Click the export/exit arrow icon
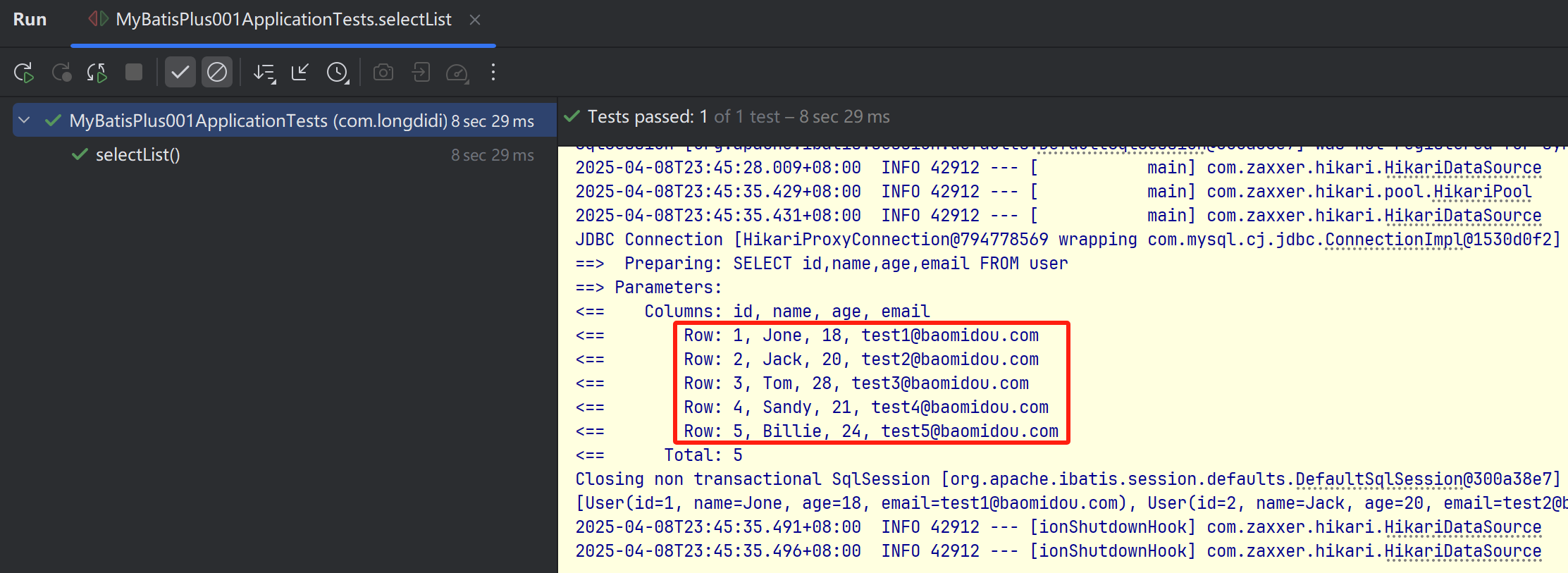Image resolution: width=1568 pixels, height=573 pixels. coord(421,73)
